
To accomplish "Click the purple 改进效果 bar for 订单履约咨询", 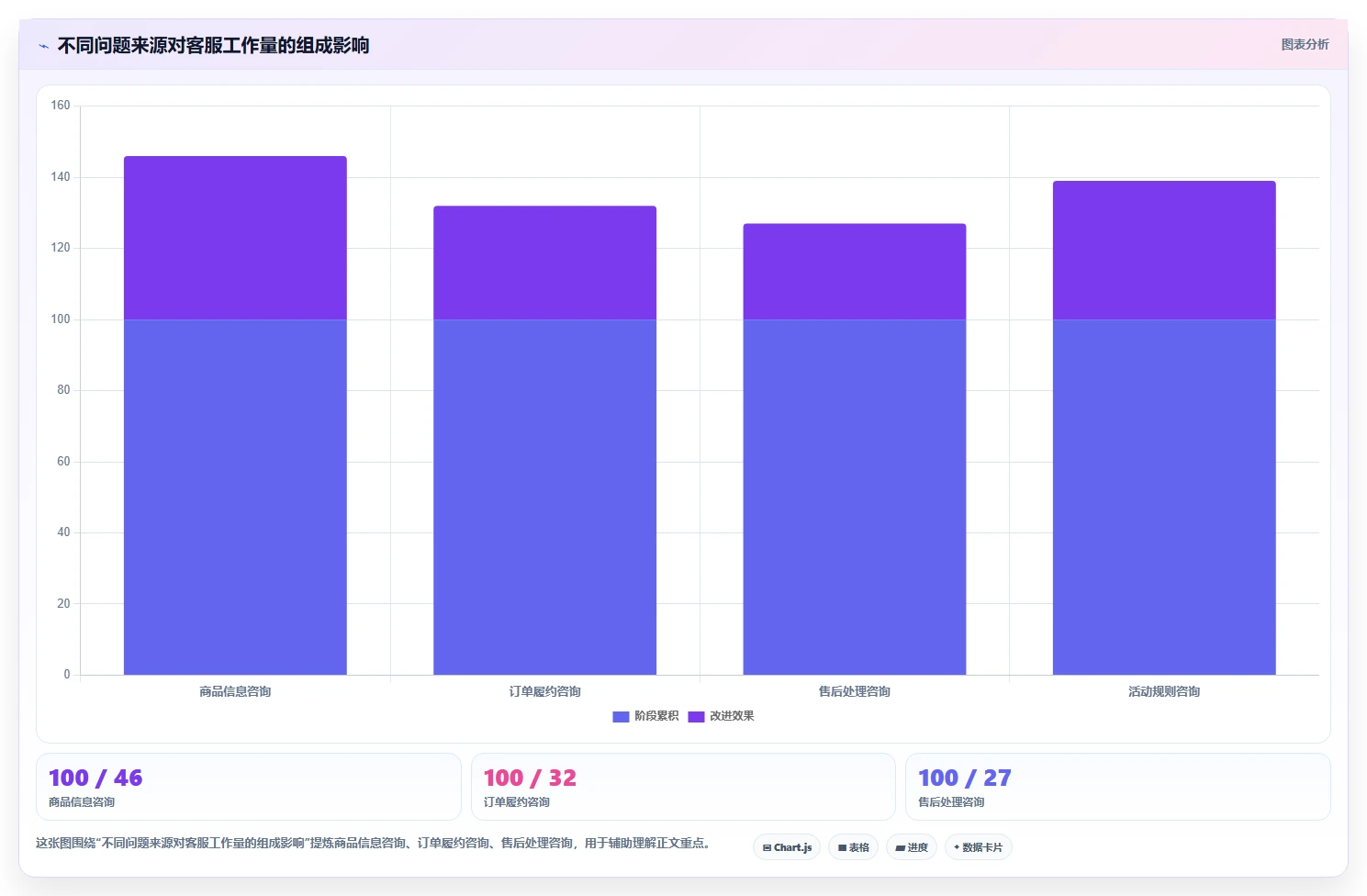I will click(x=545, y=263).
